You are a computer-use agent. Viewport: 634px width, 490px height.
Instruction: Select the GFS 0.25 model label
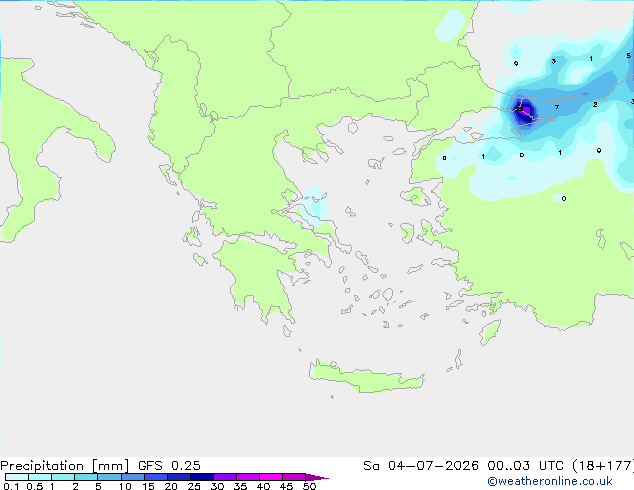(169, 466)
